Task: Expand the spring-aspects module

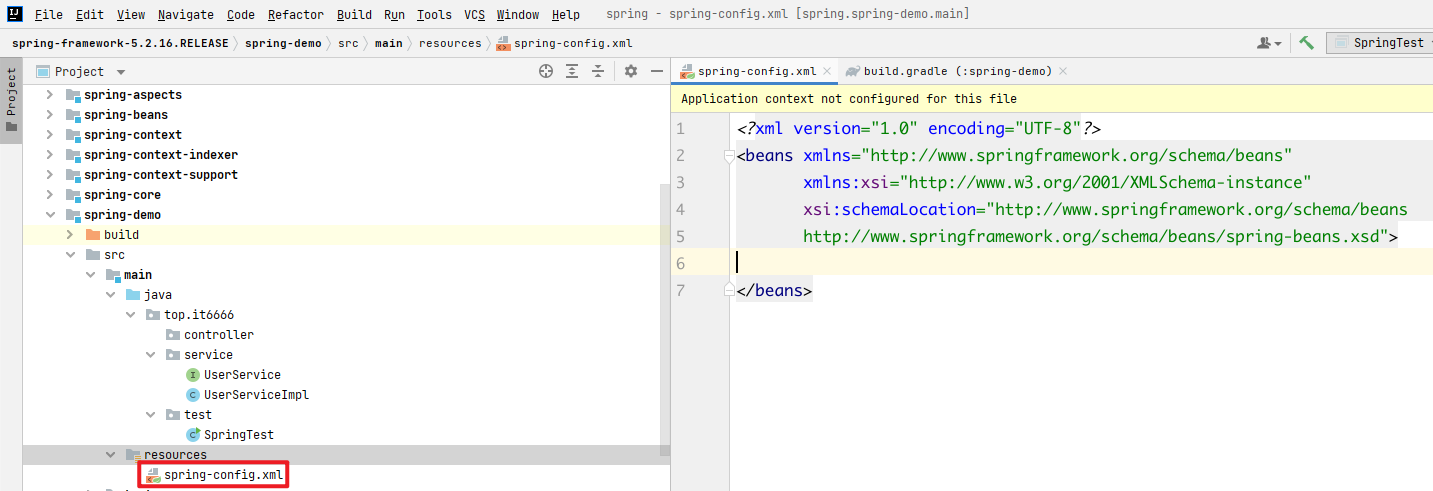Action: (x=51, y=95)
